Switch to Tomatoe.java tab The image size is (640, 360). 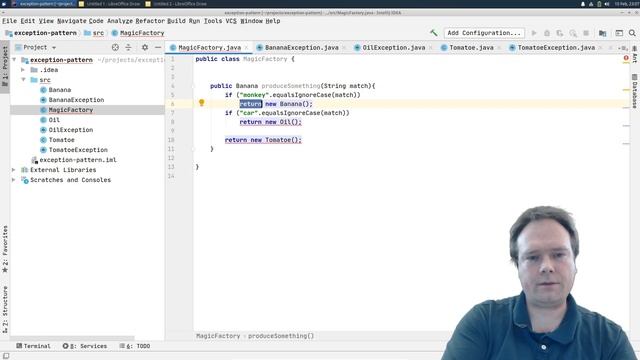point(471,48)
